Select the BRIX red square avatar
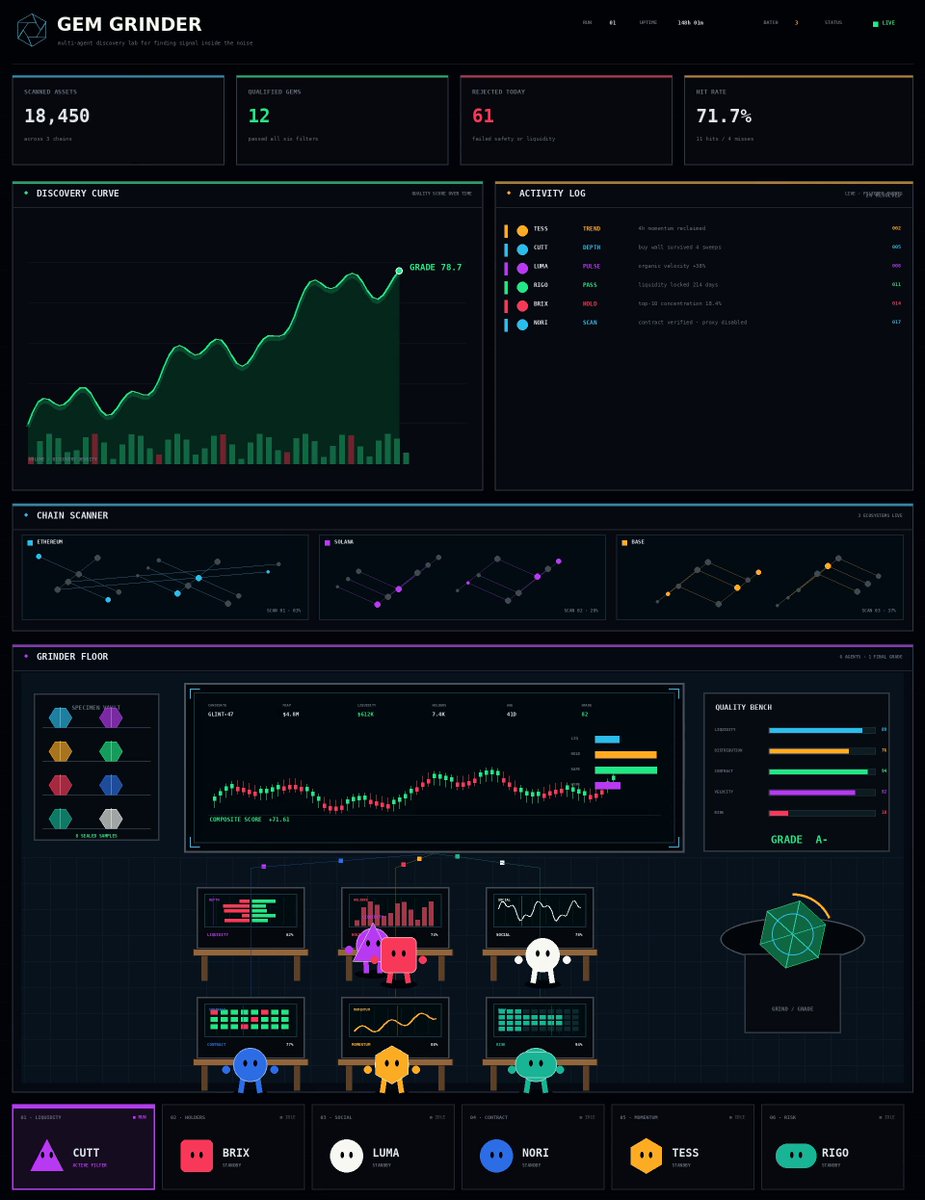The image size is (925, 1200). pyautogui.click(x=197, y=1155)
